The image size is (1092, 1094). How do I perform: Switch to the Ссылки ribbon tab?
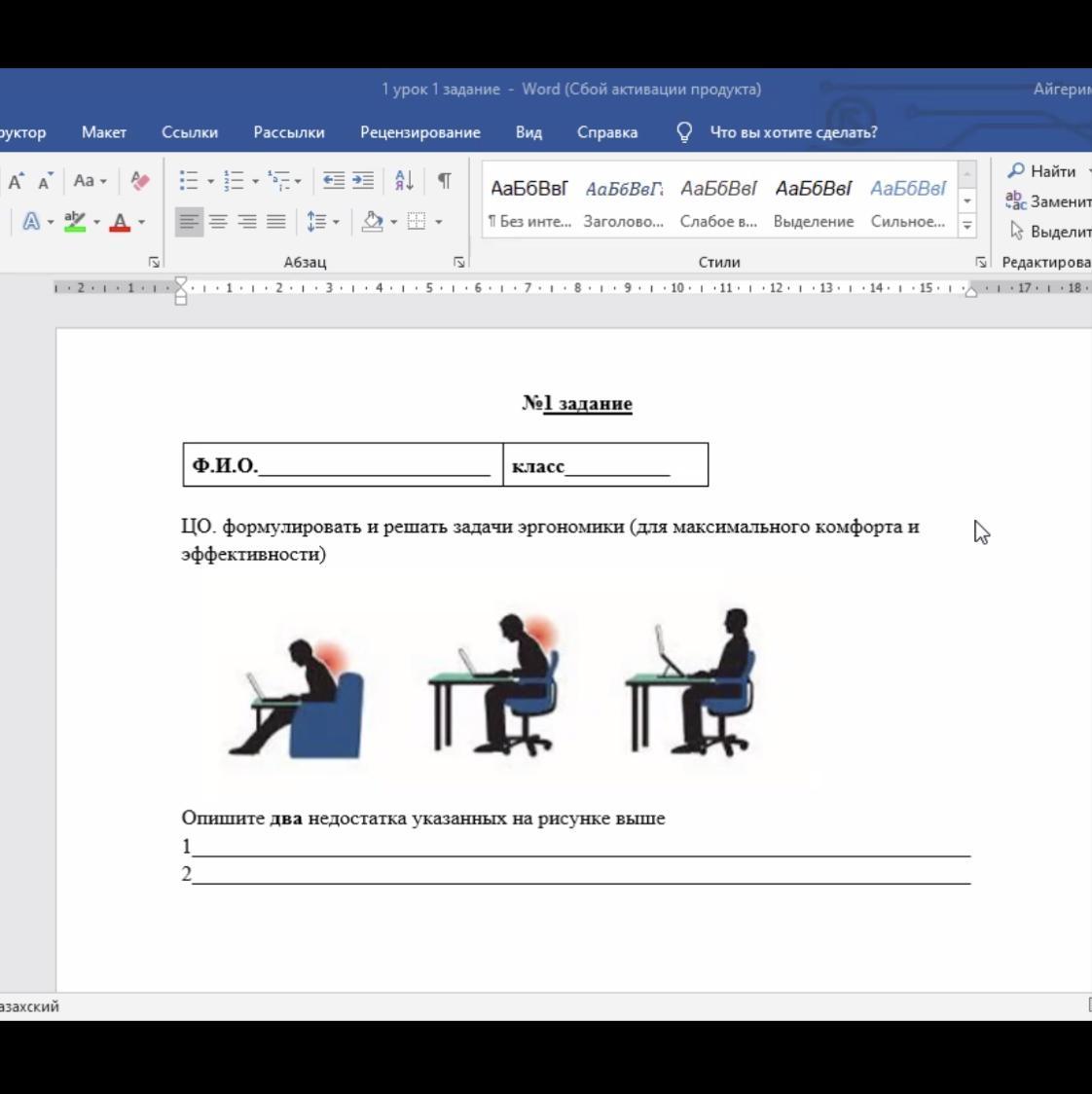click(x=189, y=132)
